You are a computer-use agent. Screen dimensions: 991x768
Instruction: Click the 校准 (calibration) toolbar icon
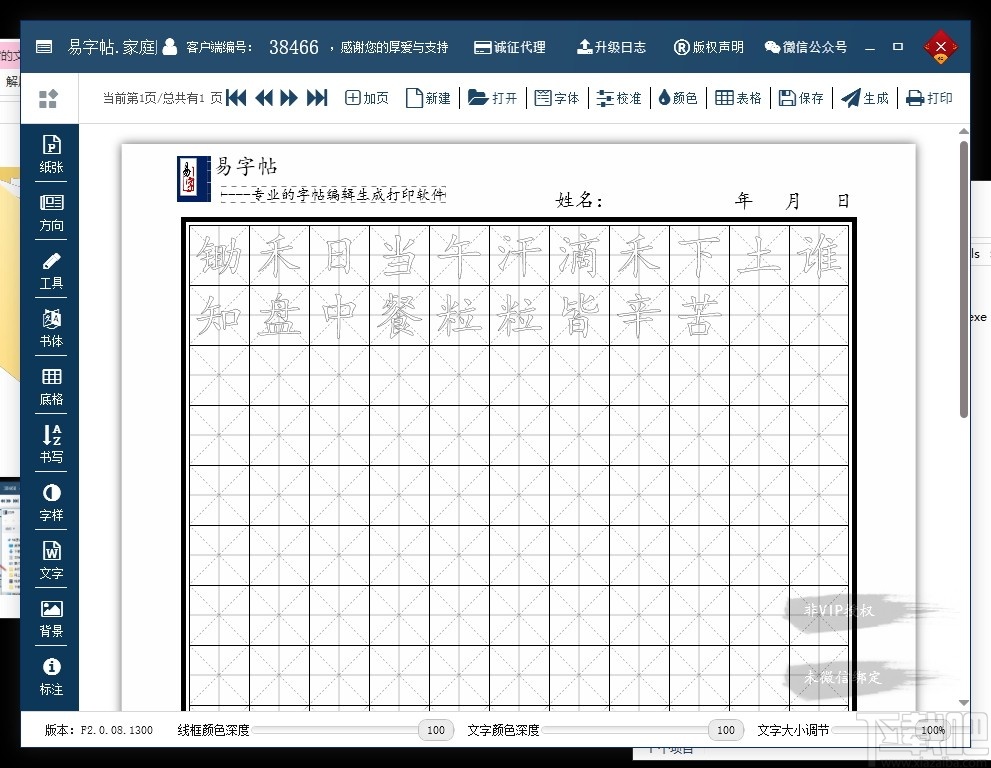pyautogui.click(x=619, y=97)
